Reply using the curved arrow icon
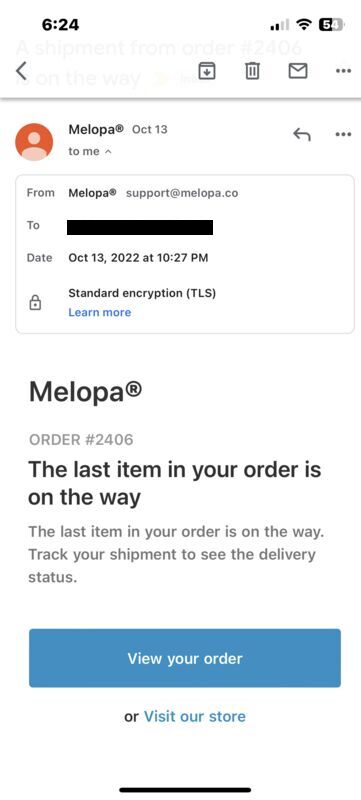The height and width of the screenshot is (800, 361). pos(301,135)
